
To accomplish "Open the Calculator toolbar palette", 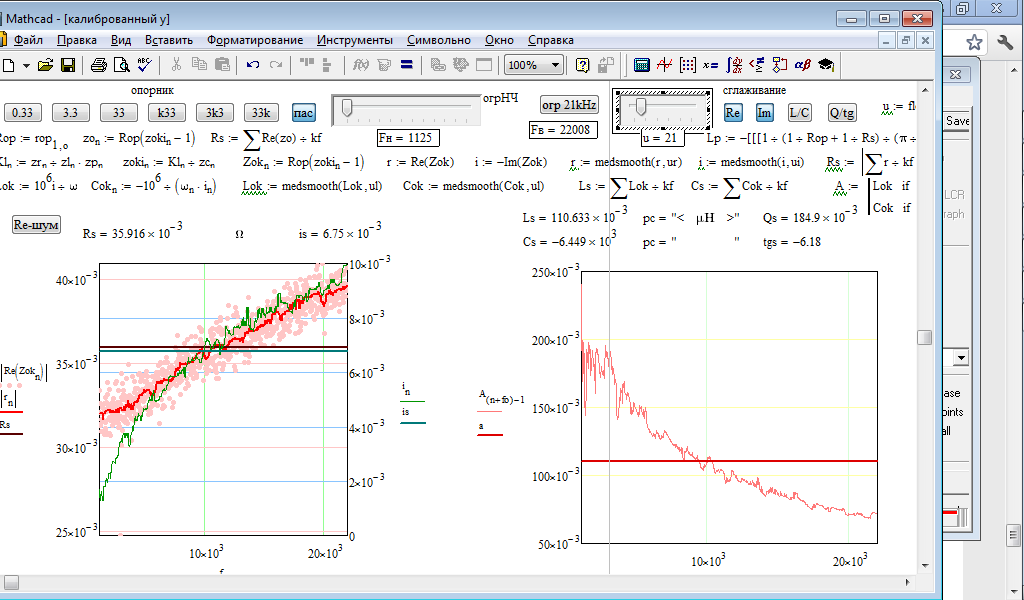I will point(642,65).
